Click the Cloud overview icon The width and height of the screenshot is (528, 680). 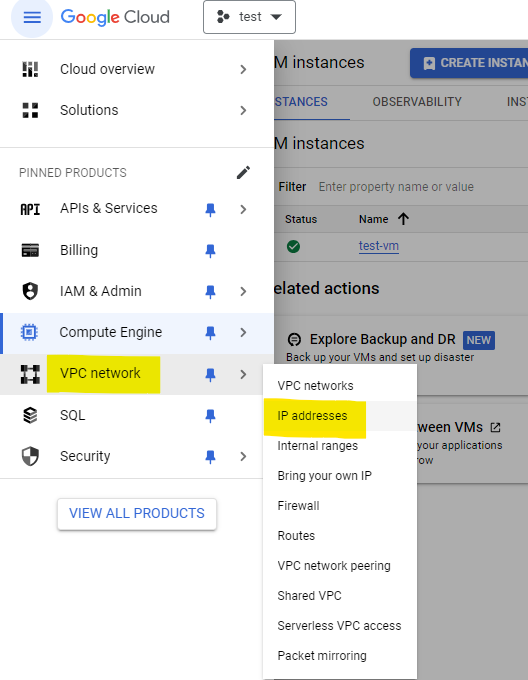30,69
